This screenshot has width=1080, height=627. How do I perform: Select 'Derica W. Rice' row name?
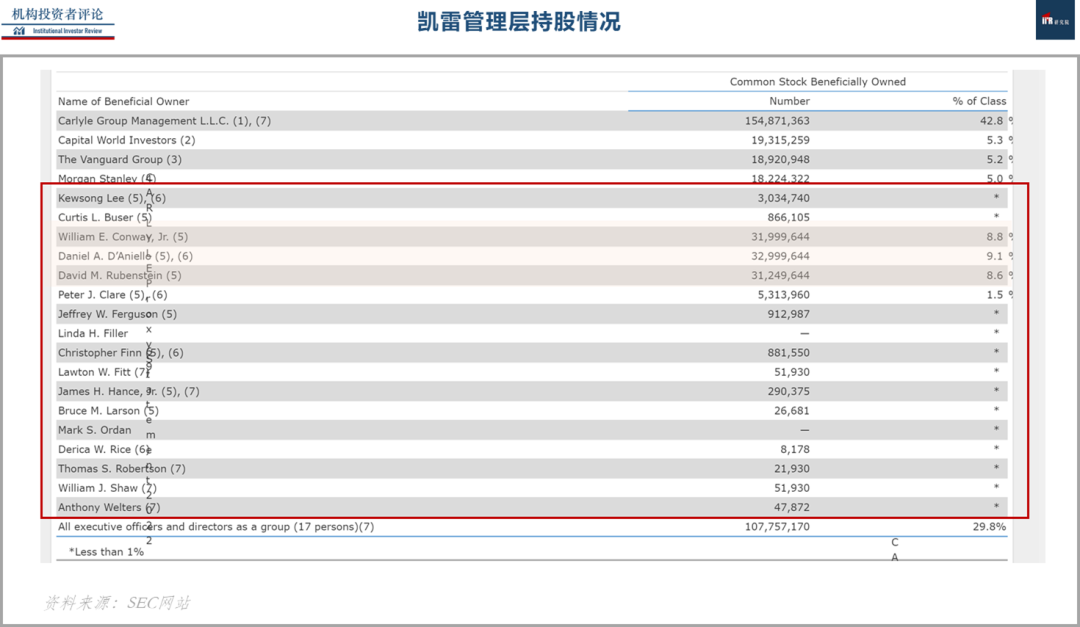pyautogui.click(x=104, y=449)
